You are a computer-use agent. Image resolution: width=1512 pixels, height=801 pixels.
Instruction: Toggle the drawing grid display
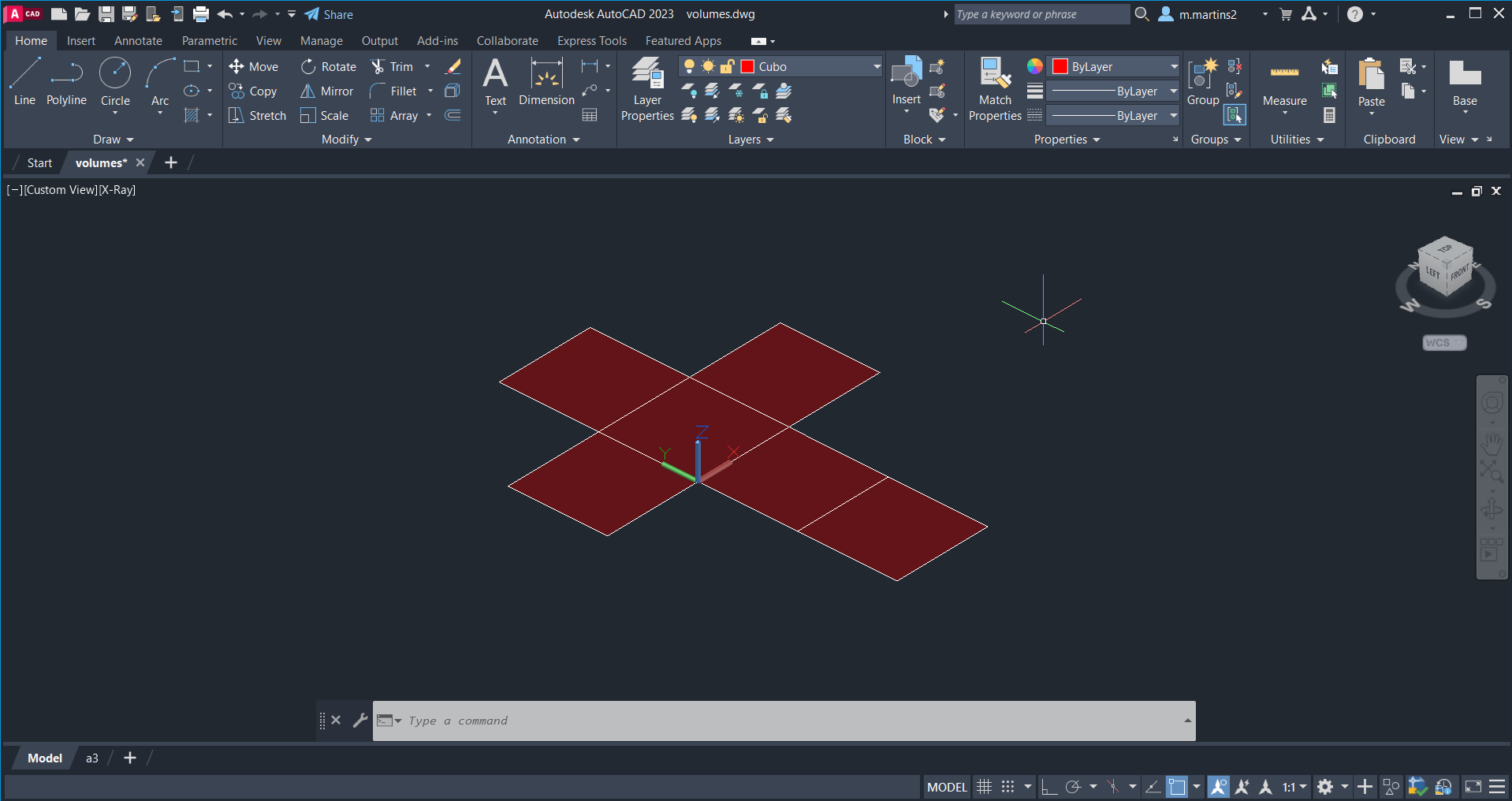click(984, 787)
